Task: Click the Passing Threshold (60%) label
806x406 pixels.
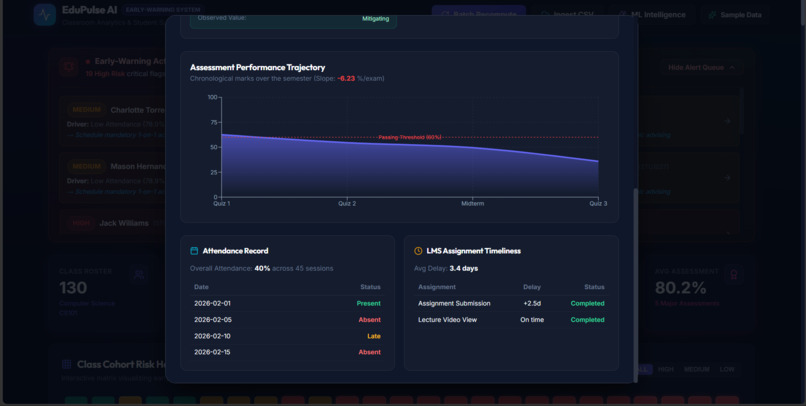Action: (410, 137)
